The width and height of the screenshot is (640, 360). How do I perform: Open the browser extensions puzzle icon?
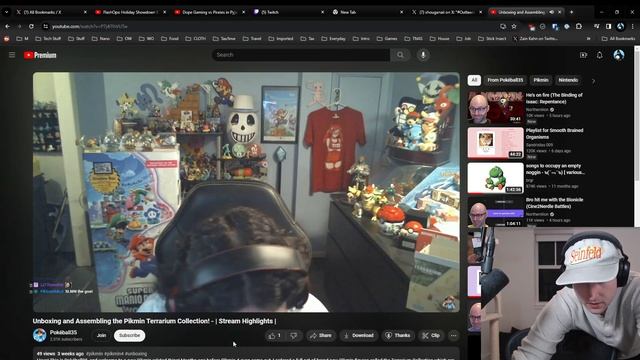(579, 26)
